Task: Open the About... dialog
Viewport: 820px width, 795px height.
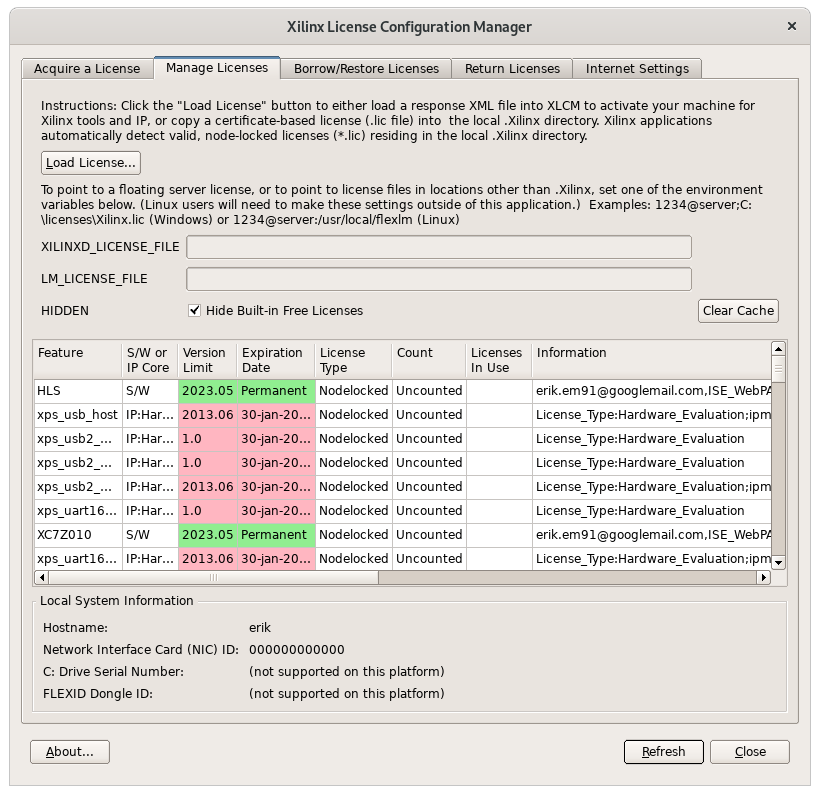Action: coord(70,752)
